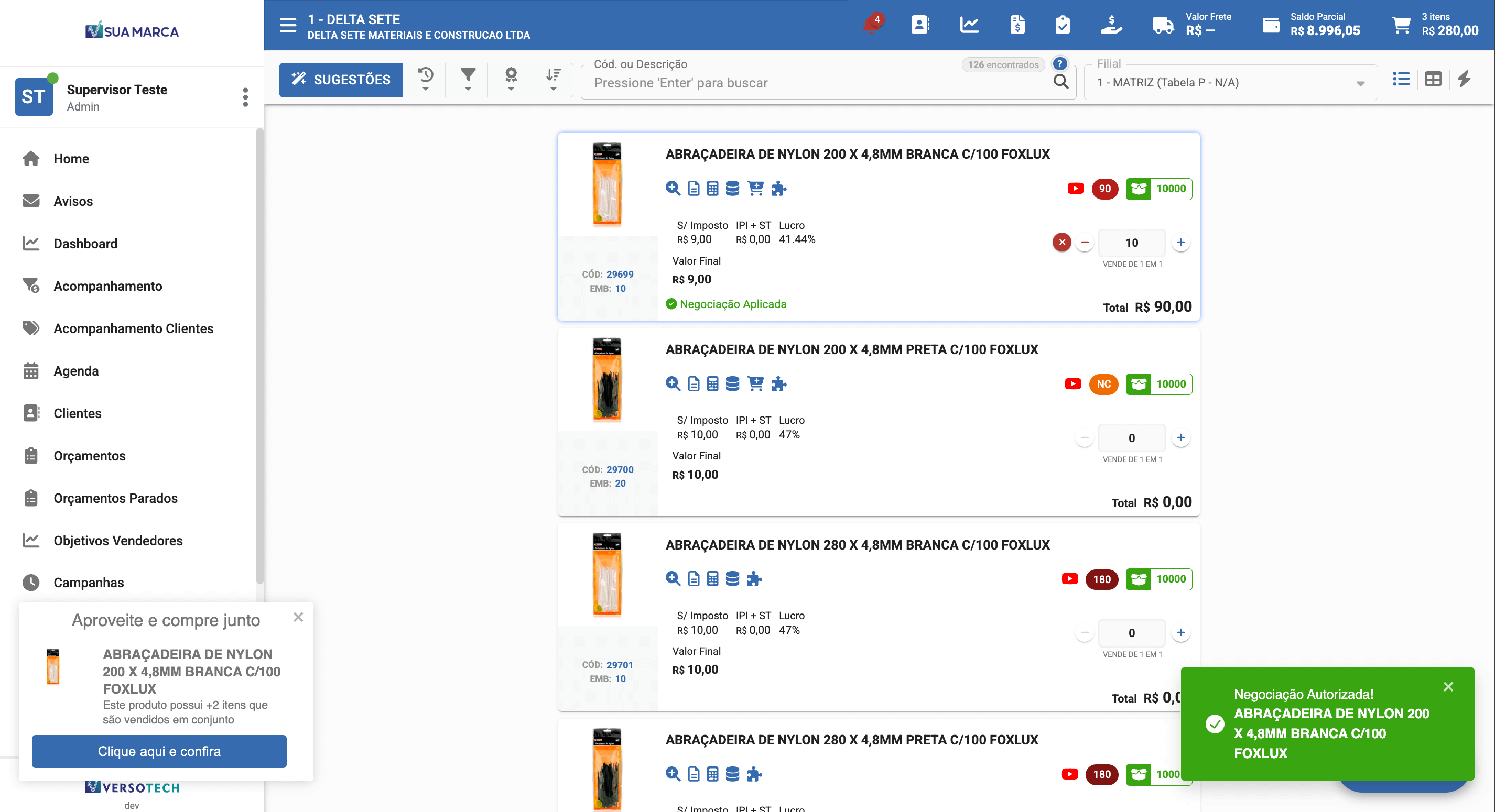Toggle the list view layout icon

pos(1401,79)
